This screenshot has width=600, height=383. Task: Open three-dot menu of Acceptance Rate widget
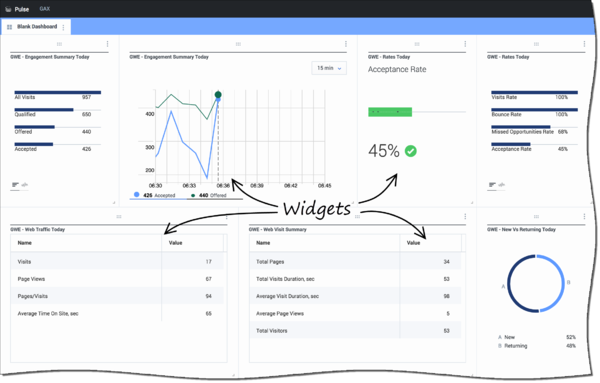465,44
